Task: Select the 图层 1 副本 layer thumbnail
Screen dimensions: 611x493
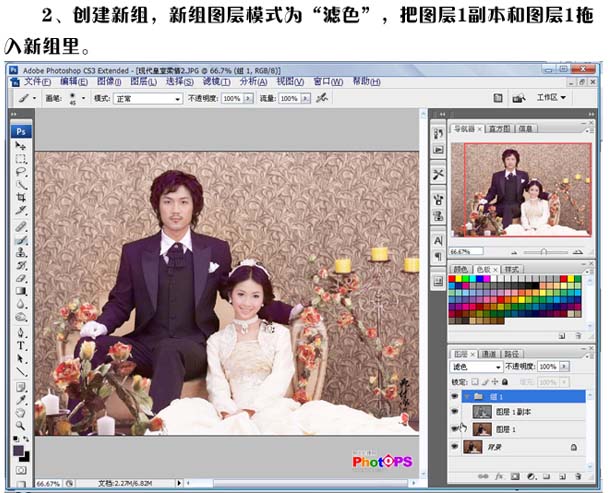Action: coord(482,412)
